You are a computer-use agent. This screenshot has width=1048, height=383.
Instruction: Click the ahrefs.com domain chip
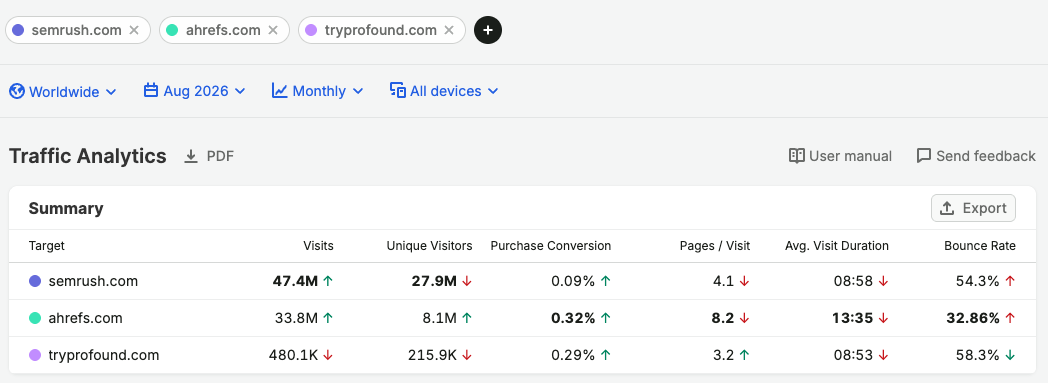coord(224,30)
